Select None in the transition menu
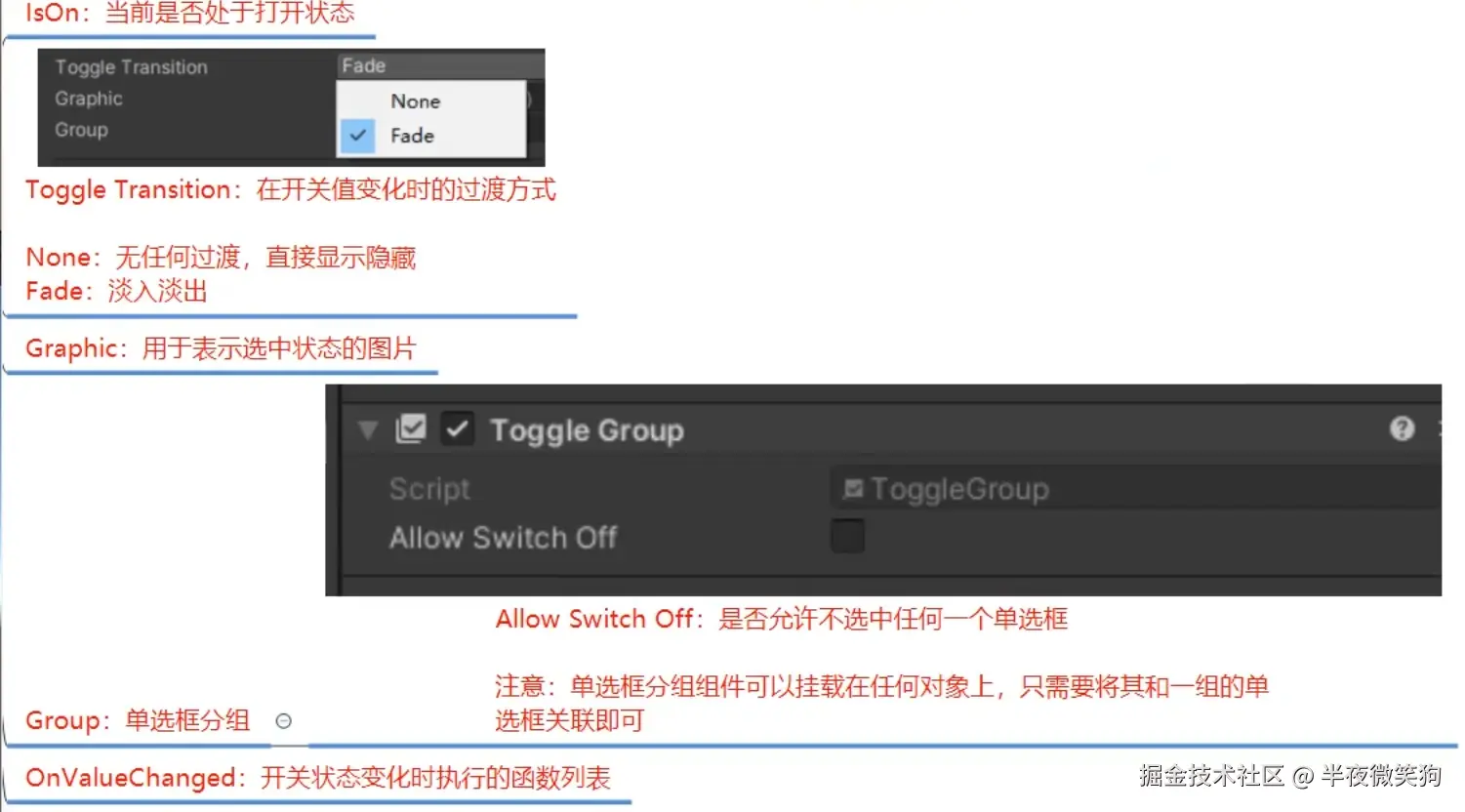1465x812 pixels. (x=415, y=101)
